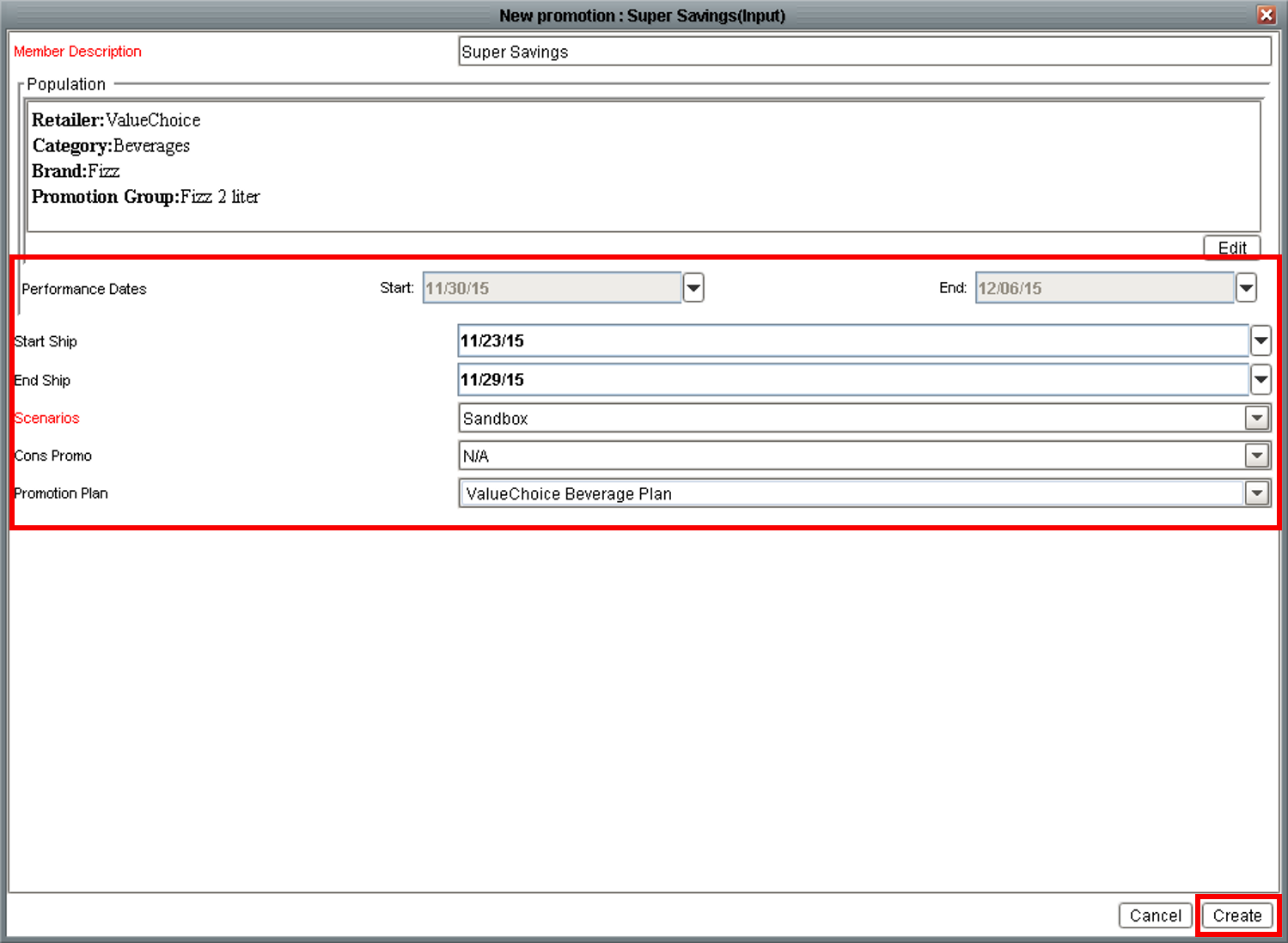Image resolution: width=1288 pixels, height=943 pixels.
Task: Open the Performance Dates End calendar dropdown
Action: click(1246, 288)
